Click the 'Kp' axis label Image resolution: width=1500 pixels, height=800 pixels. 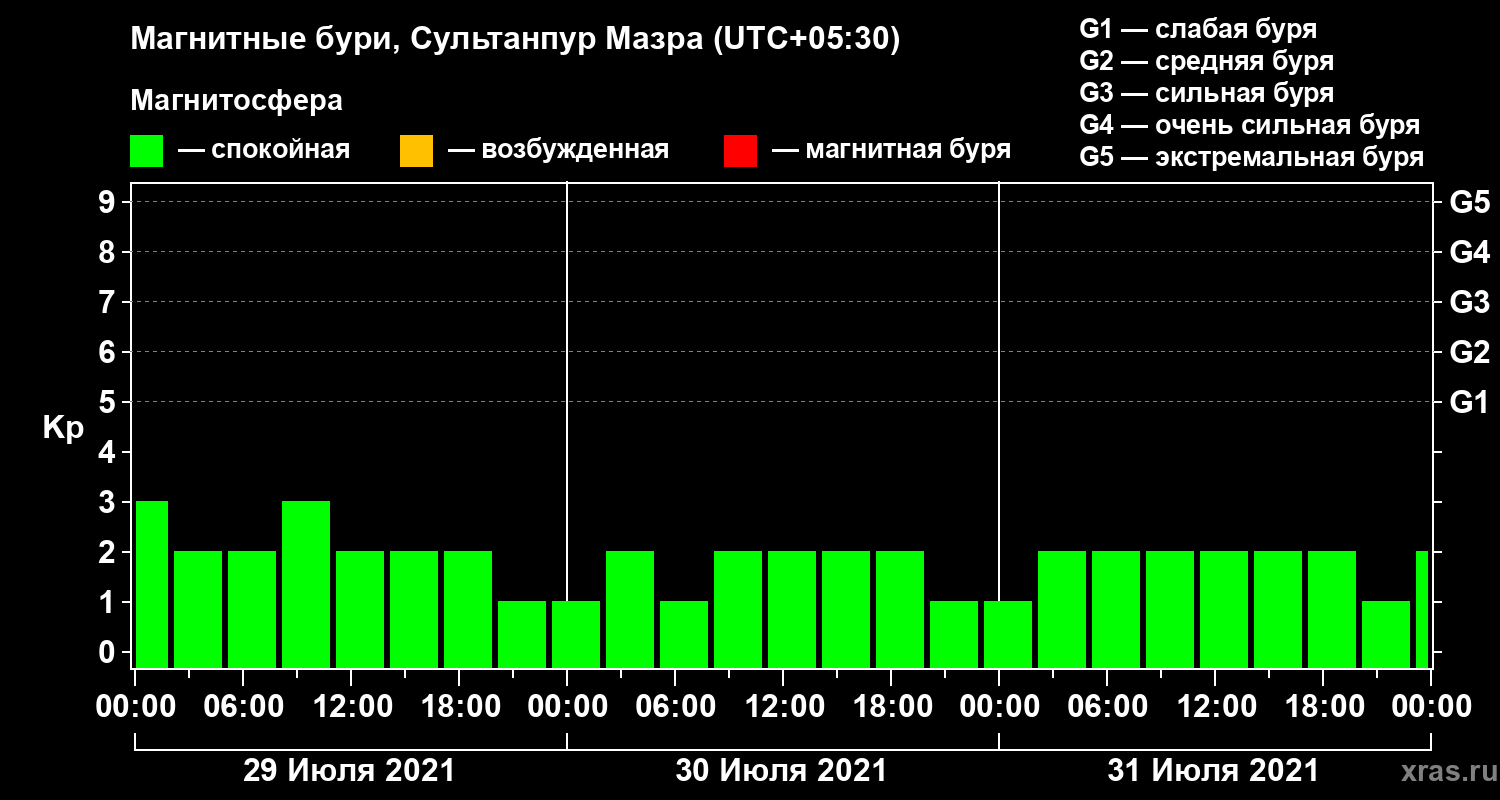coord(63,428)
